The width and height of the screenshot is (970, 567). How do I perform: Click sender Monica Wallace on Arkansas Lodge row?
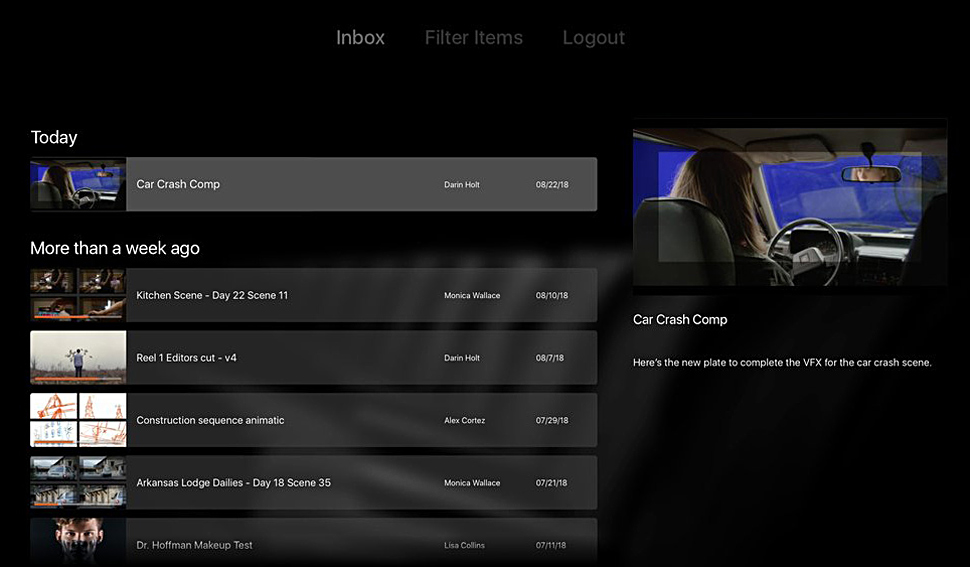click(x=472, y=483)
